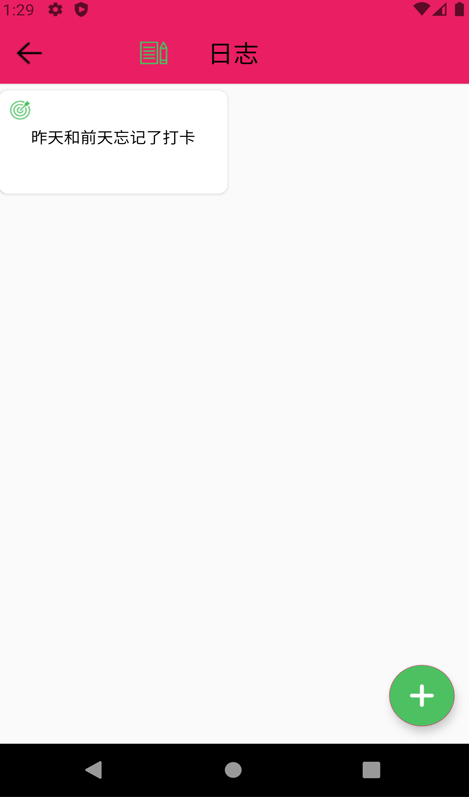Open recent apps with the square button
The height and width of the screenshot is (797, 469).
coord(371,770)
